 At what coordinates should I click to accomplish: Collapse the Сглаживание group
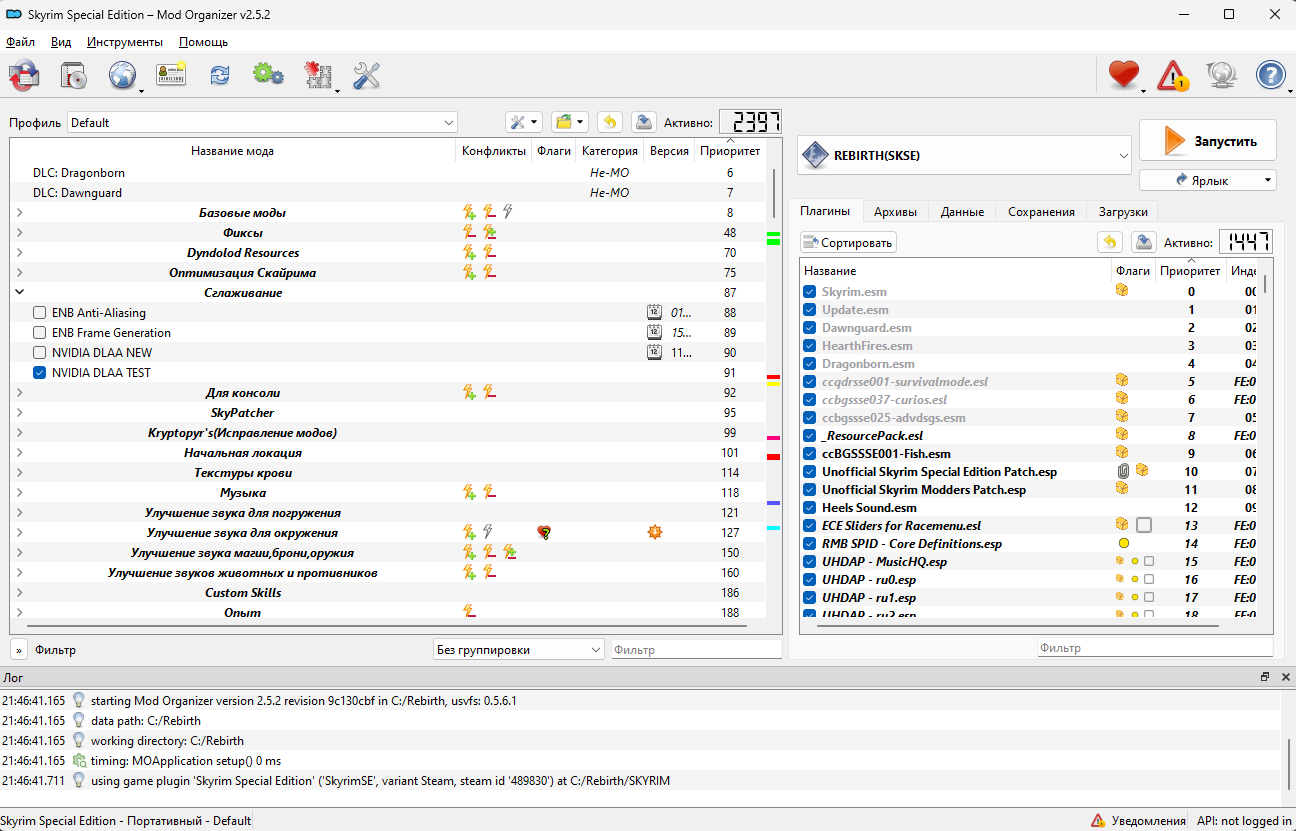click(19, 293)
